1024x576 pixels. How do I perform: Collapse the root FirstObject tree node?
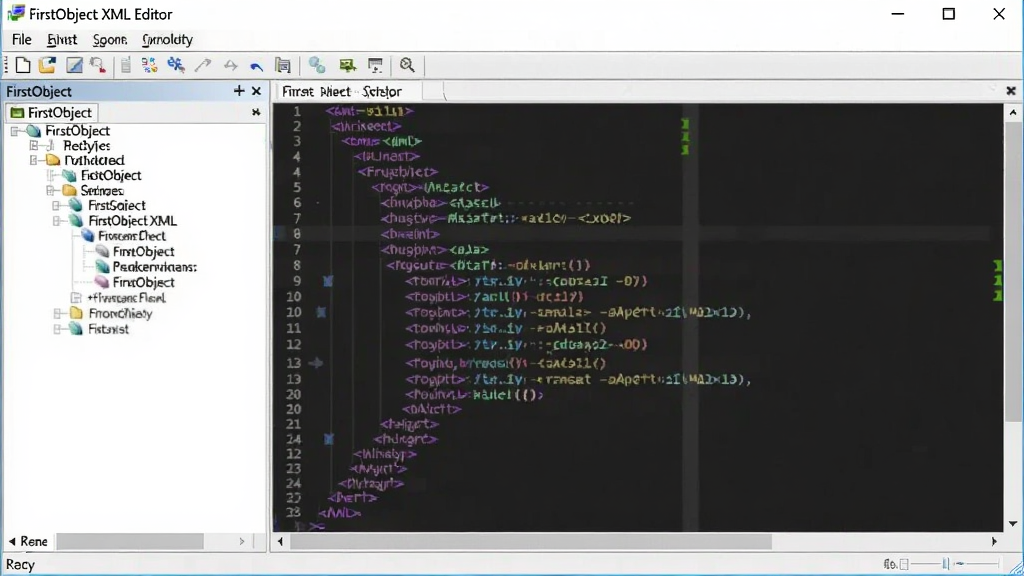15,131
